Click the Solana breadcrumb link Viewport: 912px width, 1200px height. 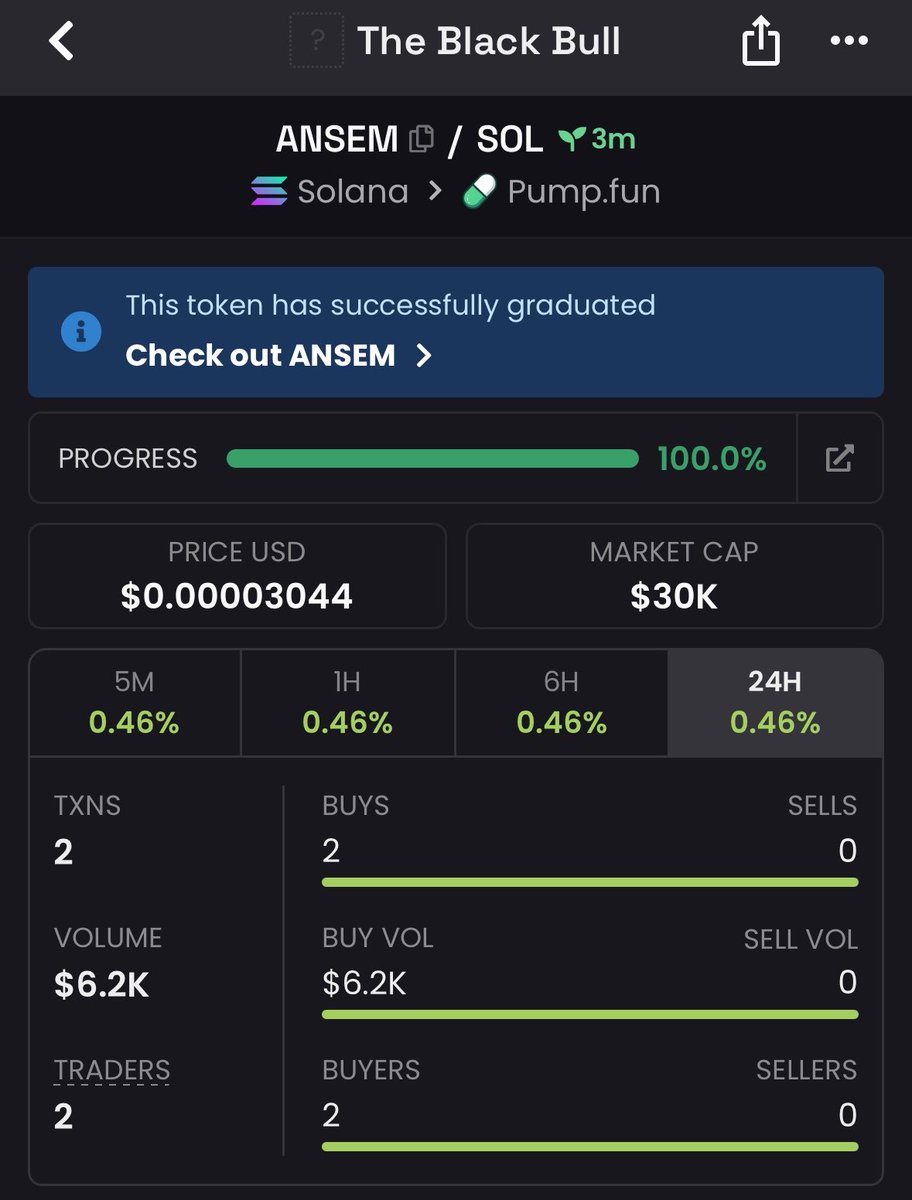[x=353, y=191]
